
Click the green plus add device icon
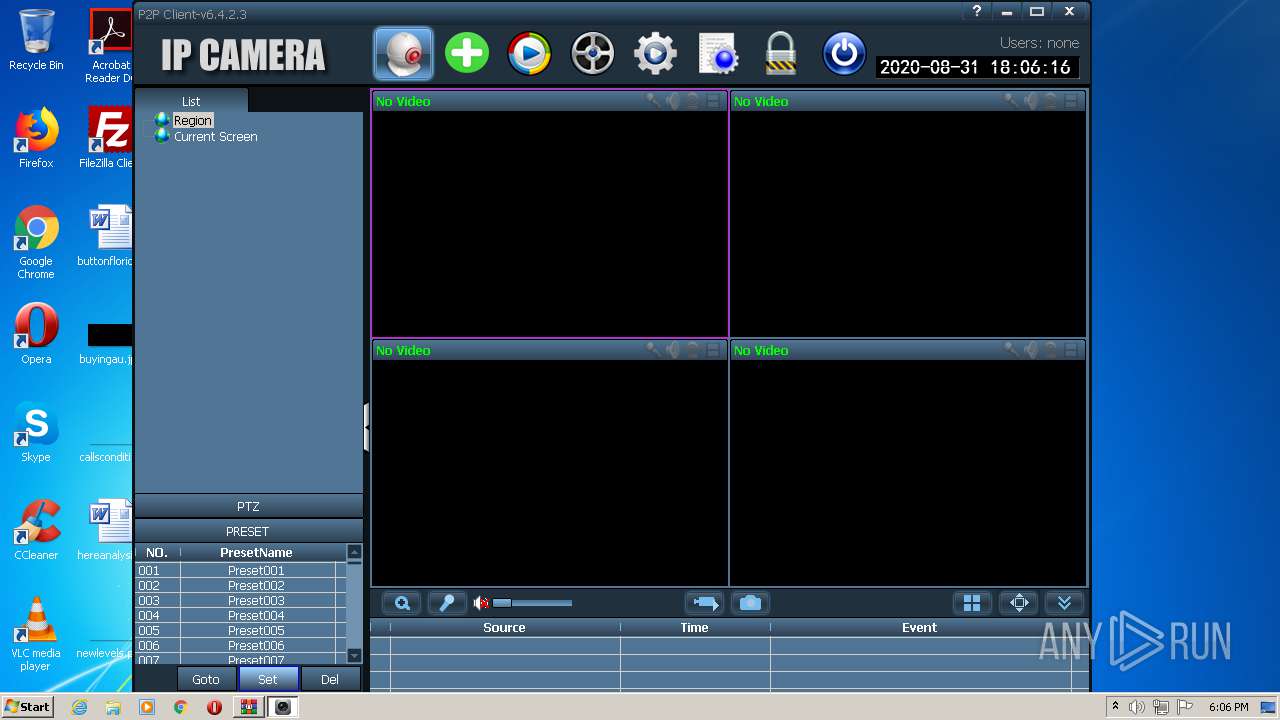[467, 53]
